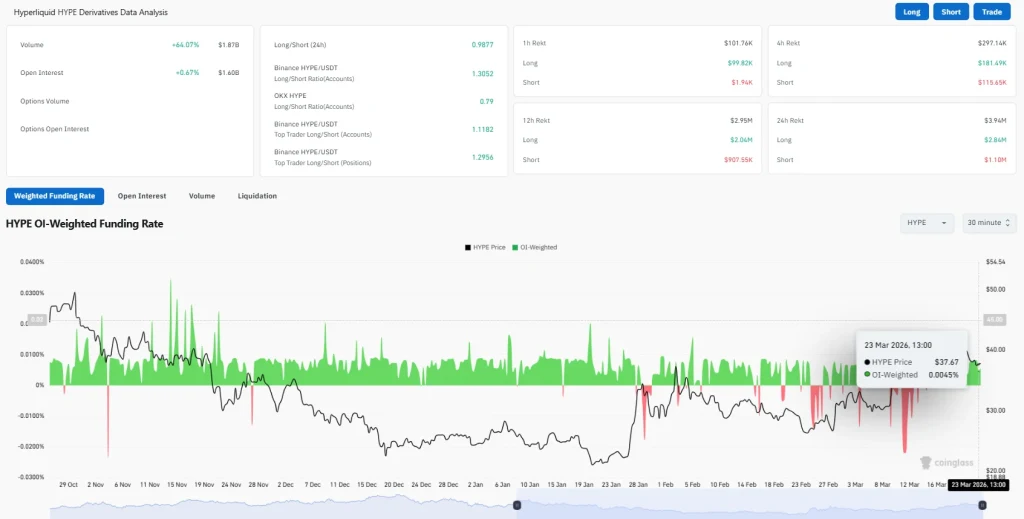Open the Volume tab
The width and height of the screenshot is (1024, 519).
202,196
